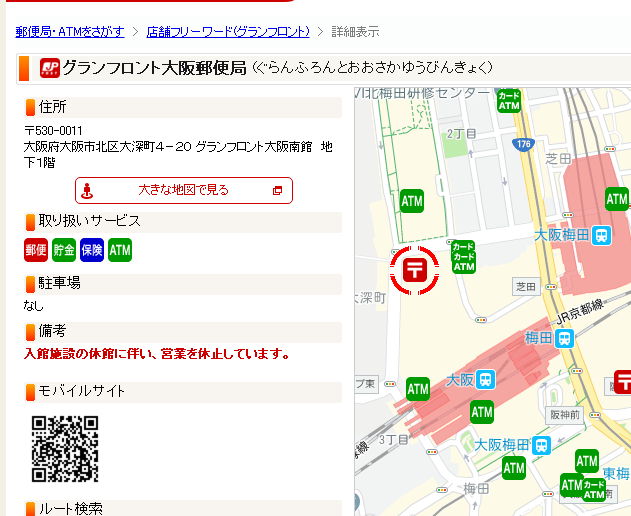This screenshot has height=516, width=631.
Task: Click the カード カード ATM marker beside the post office
Action: coord(464,257)
